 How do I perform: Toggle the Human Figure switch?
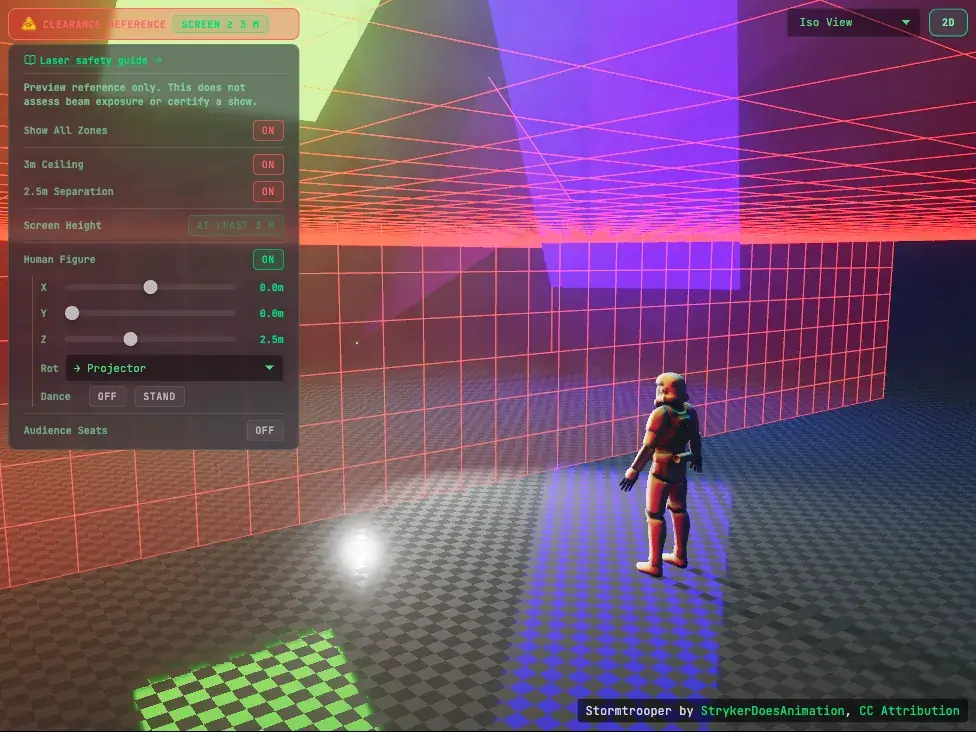coord(268,260)
